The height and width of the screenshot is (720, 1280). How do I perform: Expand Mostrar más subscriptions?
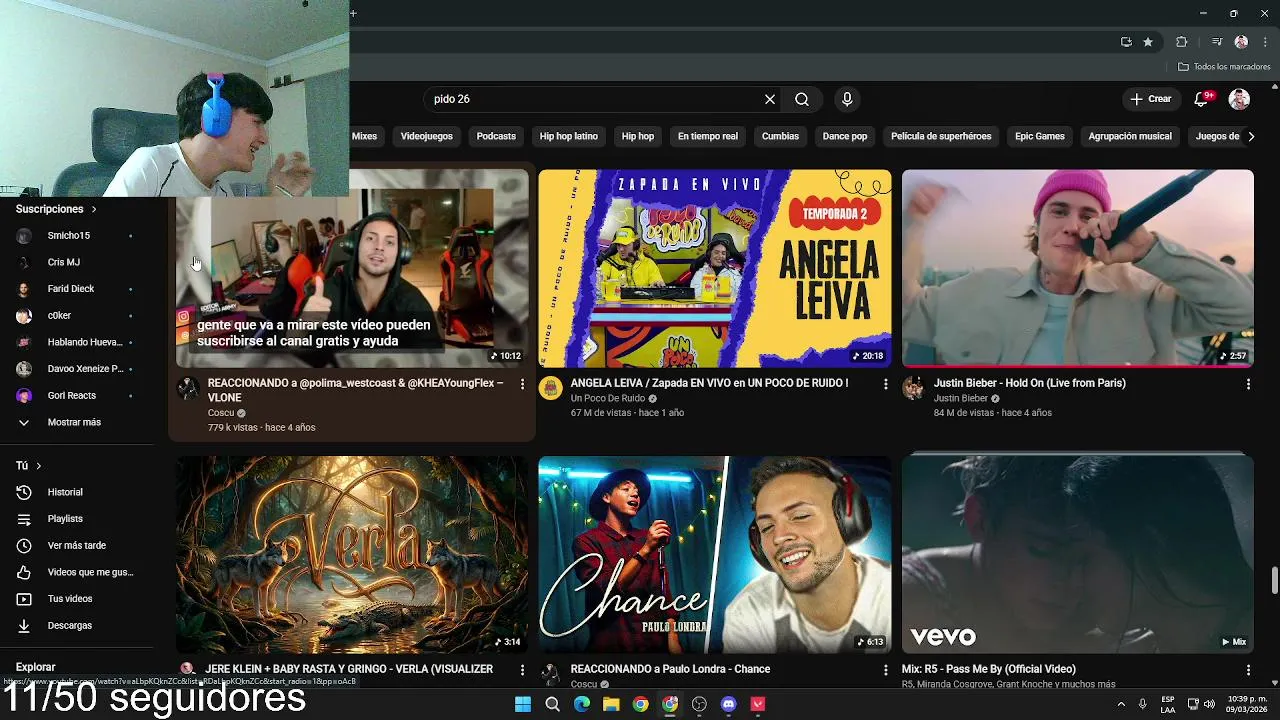point(74,422)
